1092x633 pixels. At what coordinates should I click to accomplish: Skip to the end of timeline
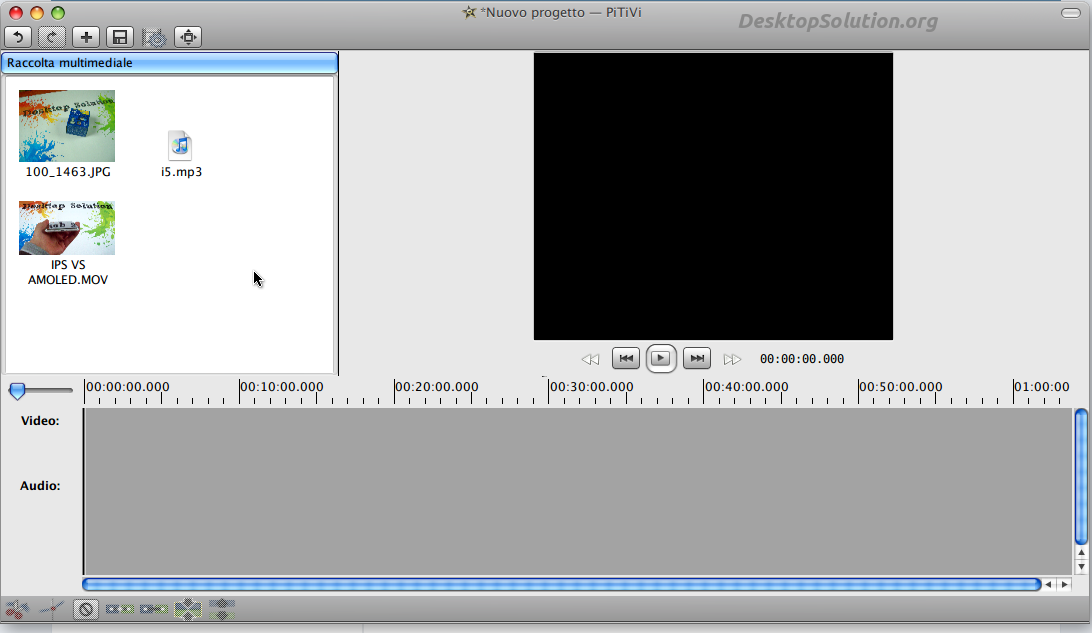696,358
